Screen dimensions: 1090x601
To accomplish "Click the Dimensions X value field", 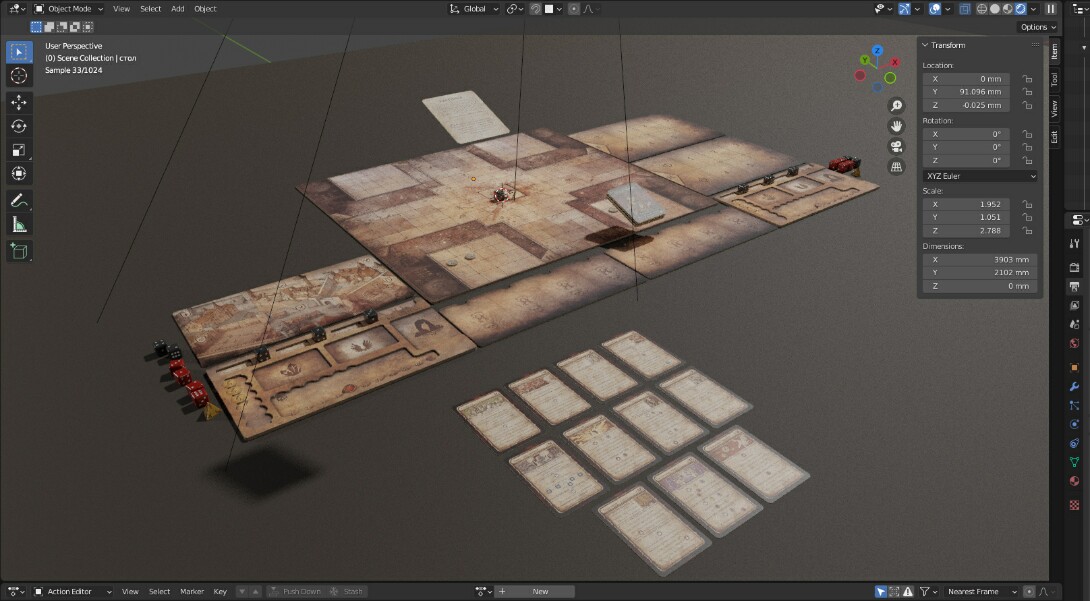I will tap(980, 259).
